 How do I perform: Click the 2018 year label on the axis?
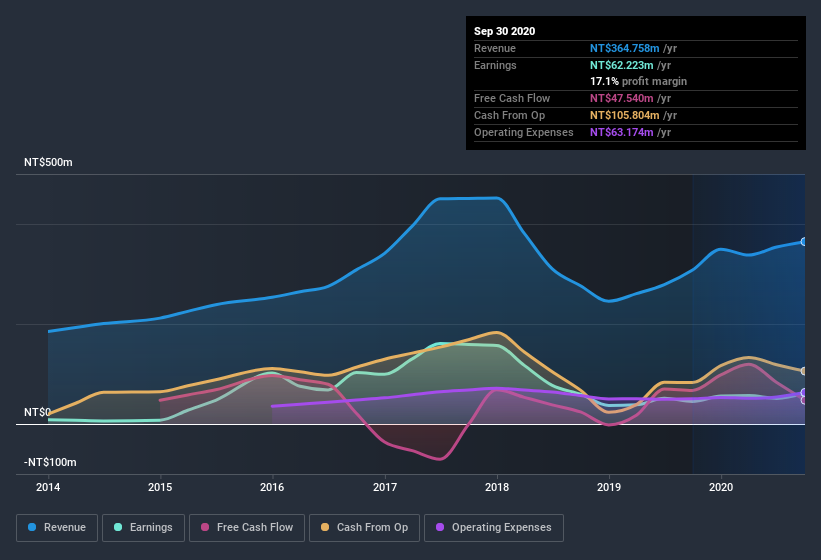coord(497,488)
